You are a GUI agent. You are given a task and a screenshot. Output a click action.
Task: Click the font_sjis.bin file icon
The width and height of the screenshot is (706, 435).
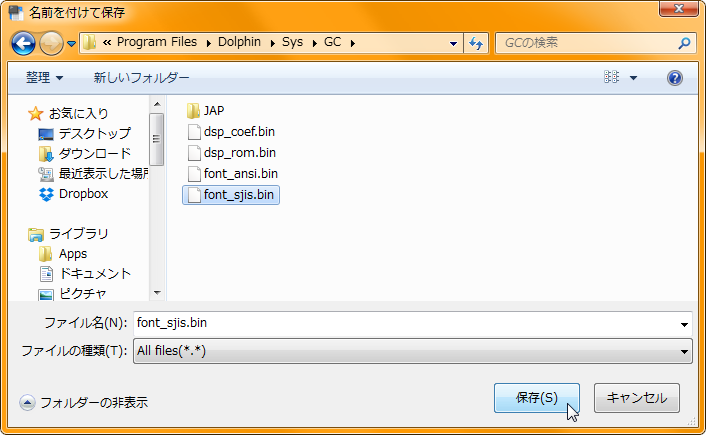click(194, 195)
